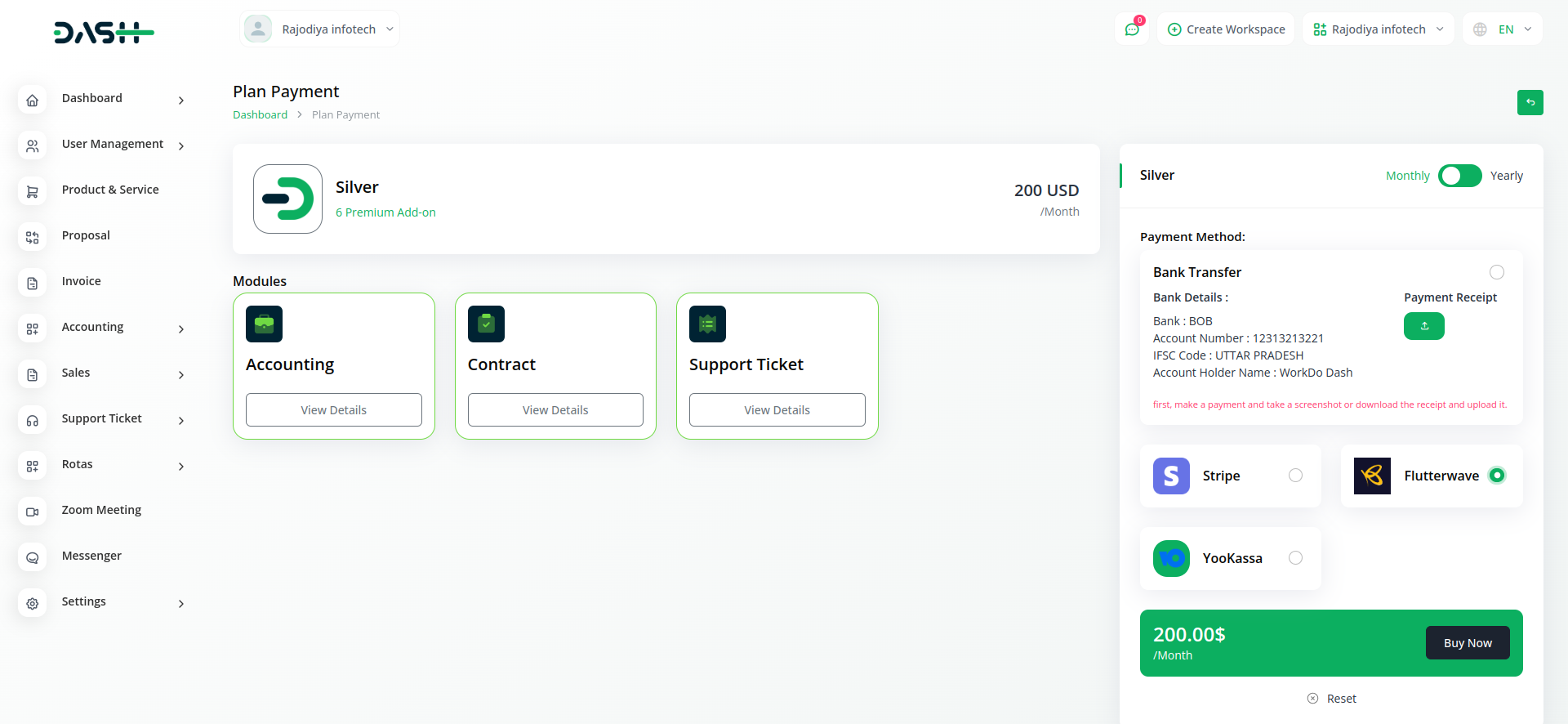Viewport: 1568px width, 724px height.
Task: View details of the Contract module
Action: [555, 410]
